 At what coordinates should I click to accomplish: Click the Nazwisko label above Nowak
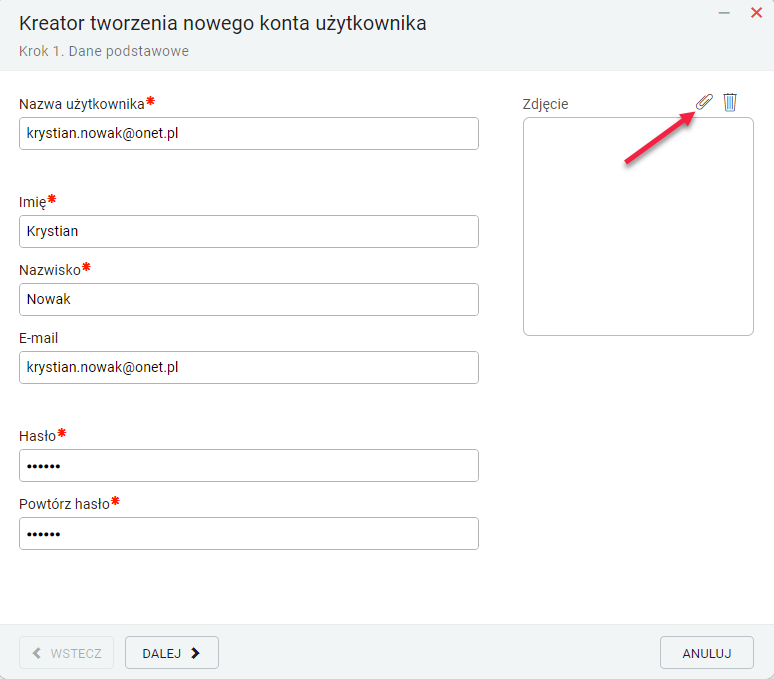[50, 270]
